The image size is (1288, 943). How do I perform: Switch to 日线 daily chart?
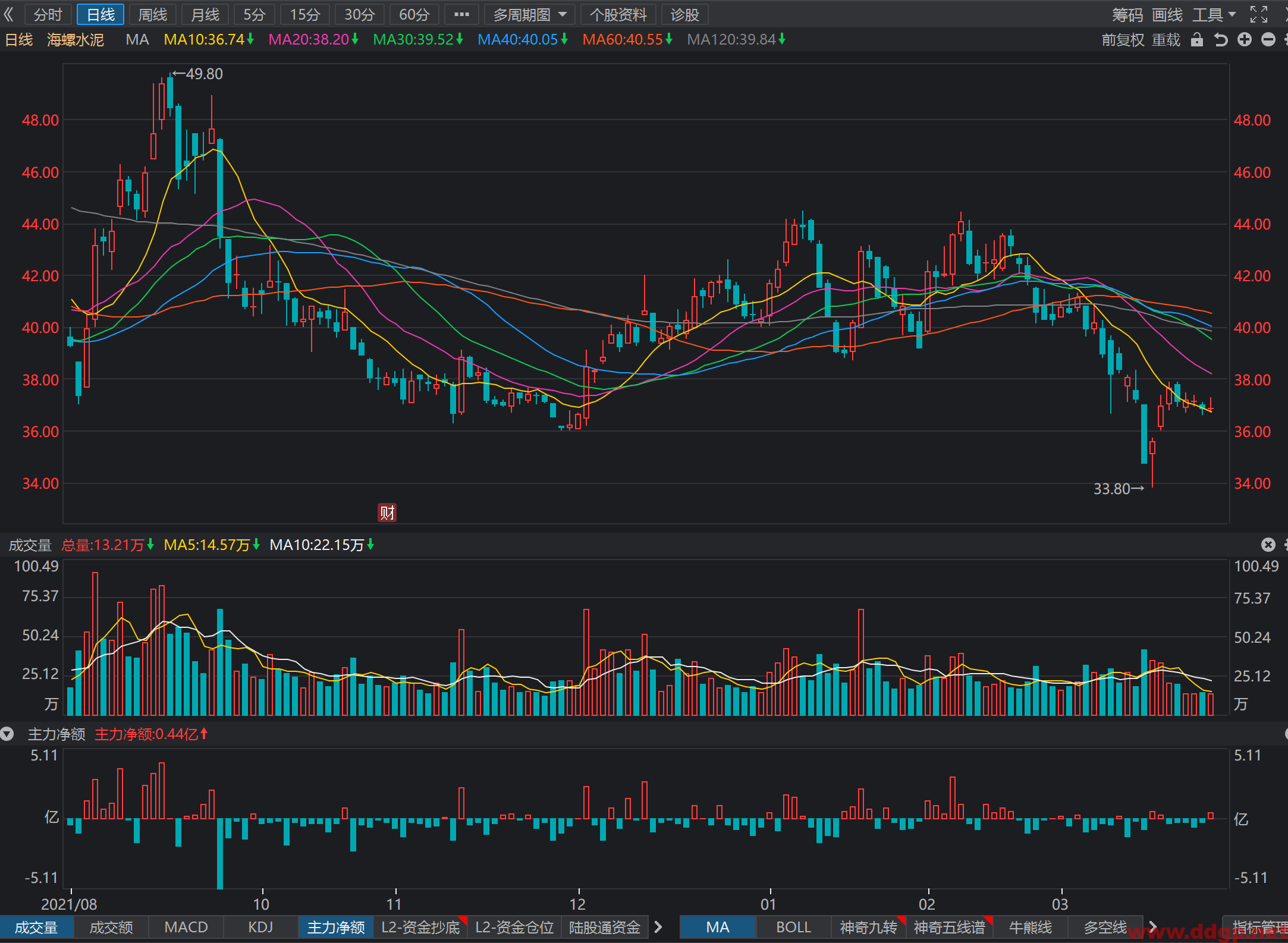[100, 14]
